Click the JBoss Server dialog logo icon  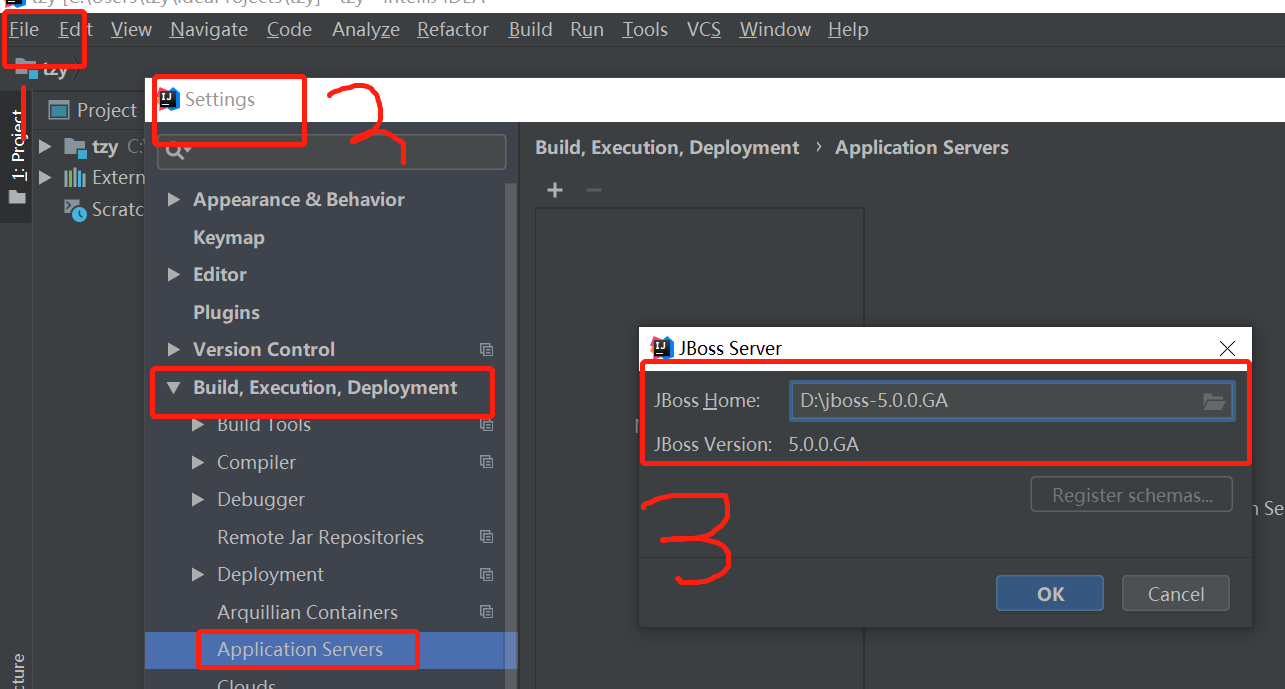[x=661, y=347]
